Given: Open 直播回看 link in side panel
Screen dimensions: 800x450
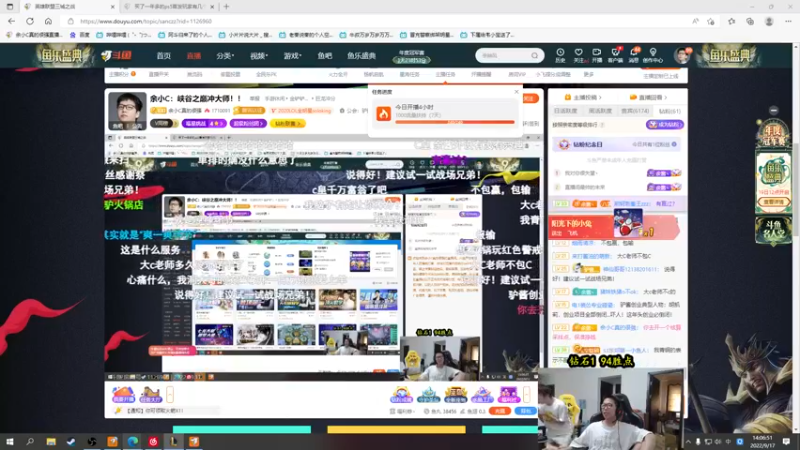Looking at the screenshot, I should click(x=649, y=97).
